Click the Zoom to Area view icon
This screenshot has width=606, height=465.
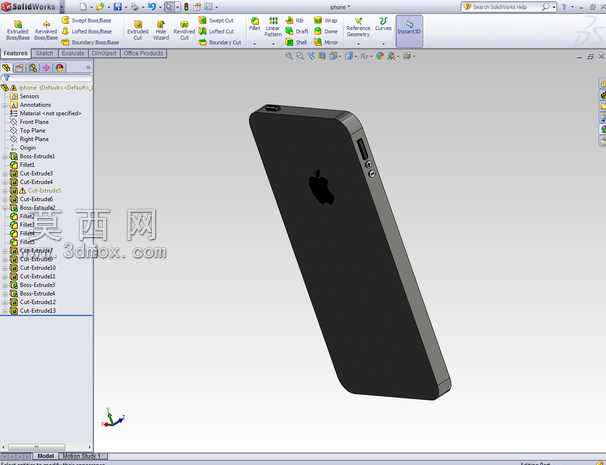[x=300, y=56]
